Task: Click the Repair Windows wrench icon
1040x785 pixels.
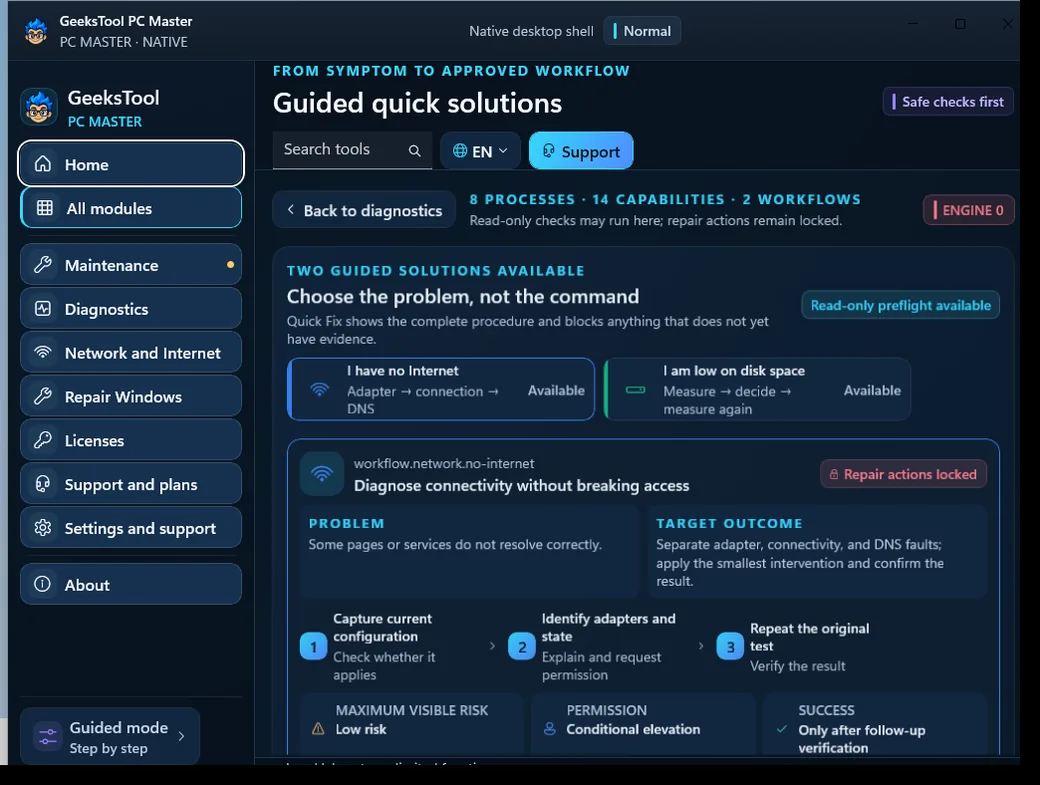Action: tap(43, 396)
